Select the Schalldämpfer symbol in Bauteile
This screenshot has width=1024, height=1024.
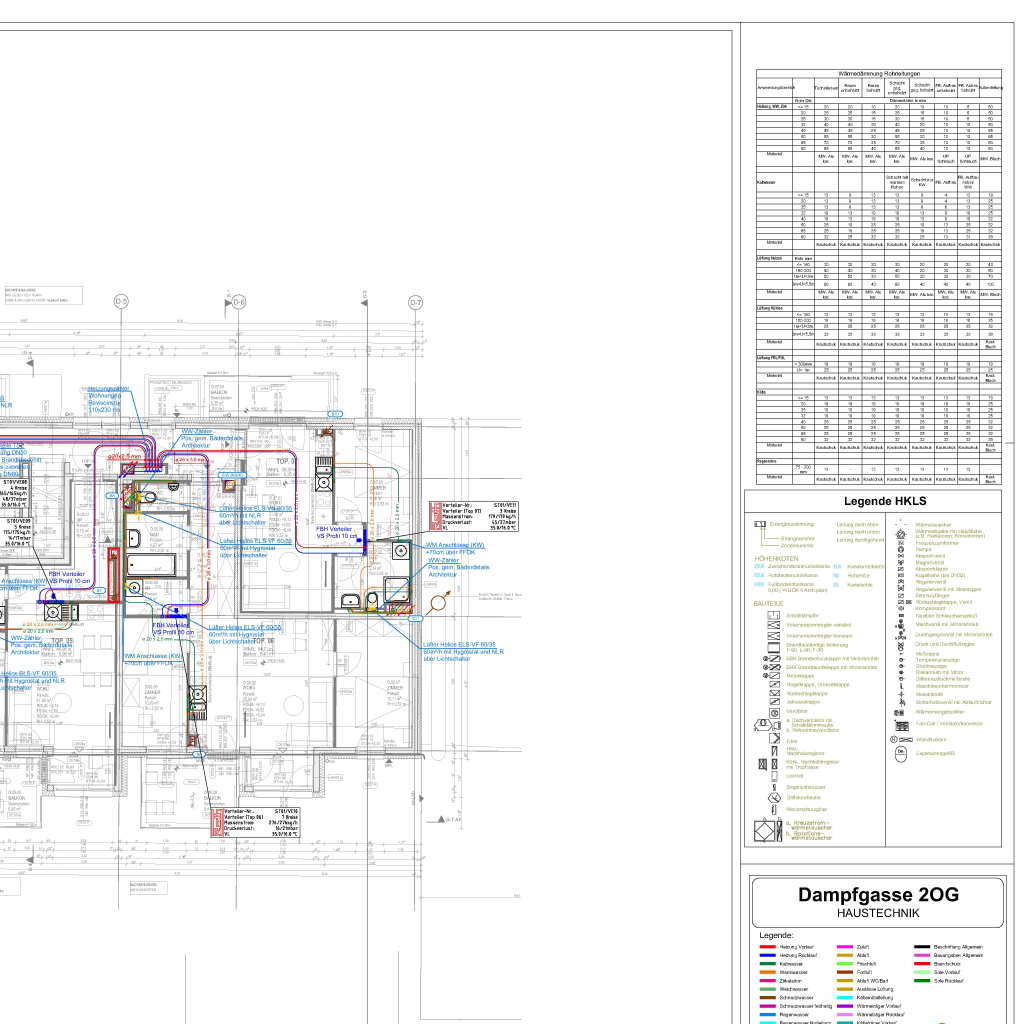click(773, 616)
